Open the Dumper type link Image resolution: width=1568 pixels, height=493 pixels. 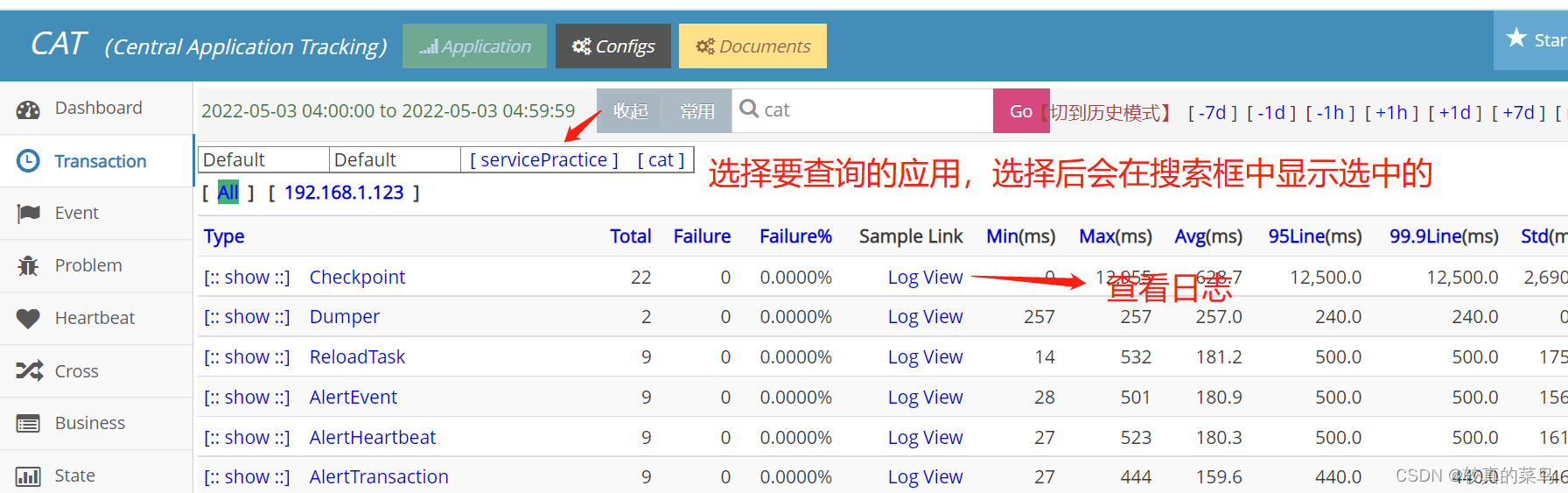345,317
